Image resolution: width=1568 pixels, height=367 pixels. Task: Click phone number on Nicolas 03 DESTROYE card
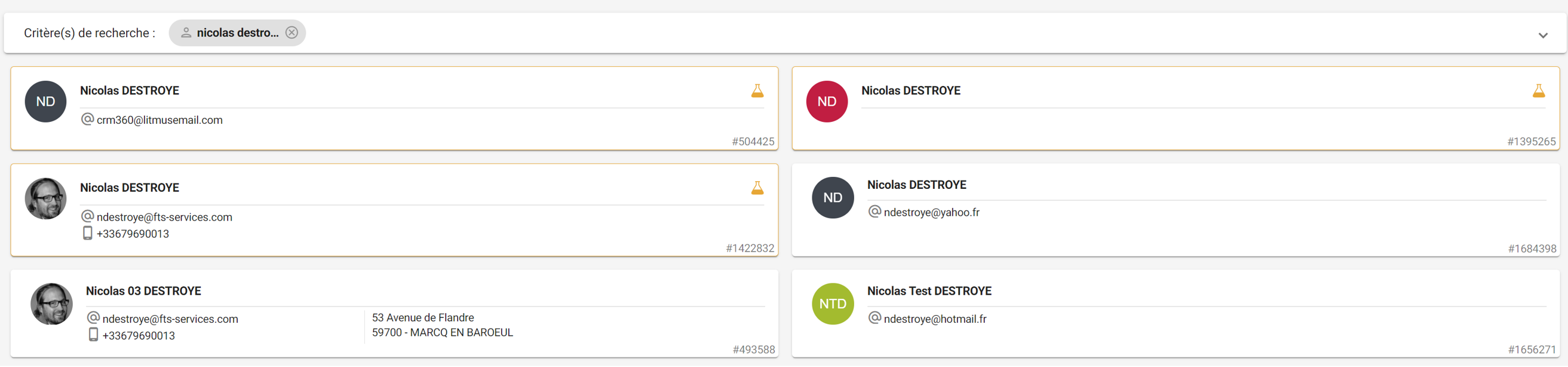tap(139, 336)
